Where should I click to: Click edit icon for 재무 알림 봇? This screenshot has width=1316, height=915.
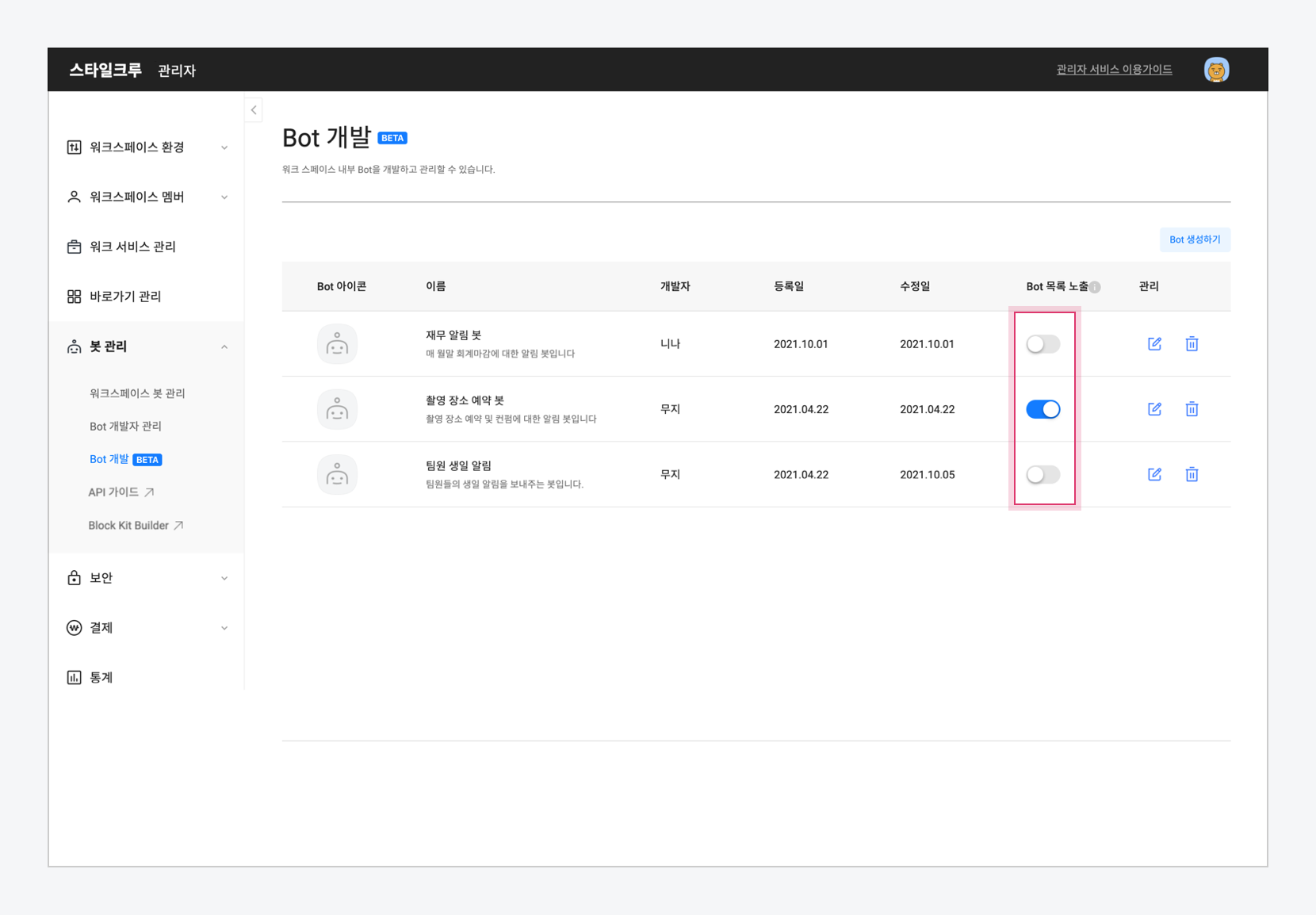(1154, 343)
